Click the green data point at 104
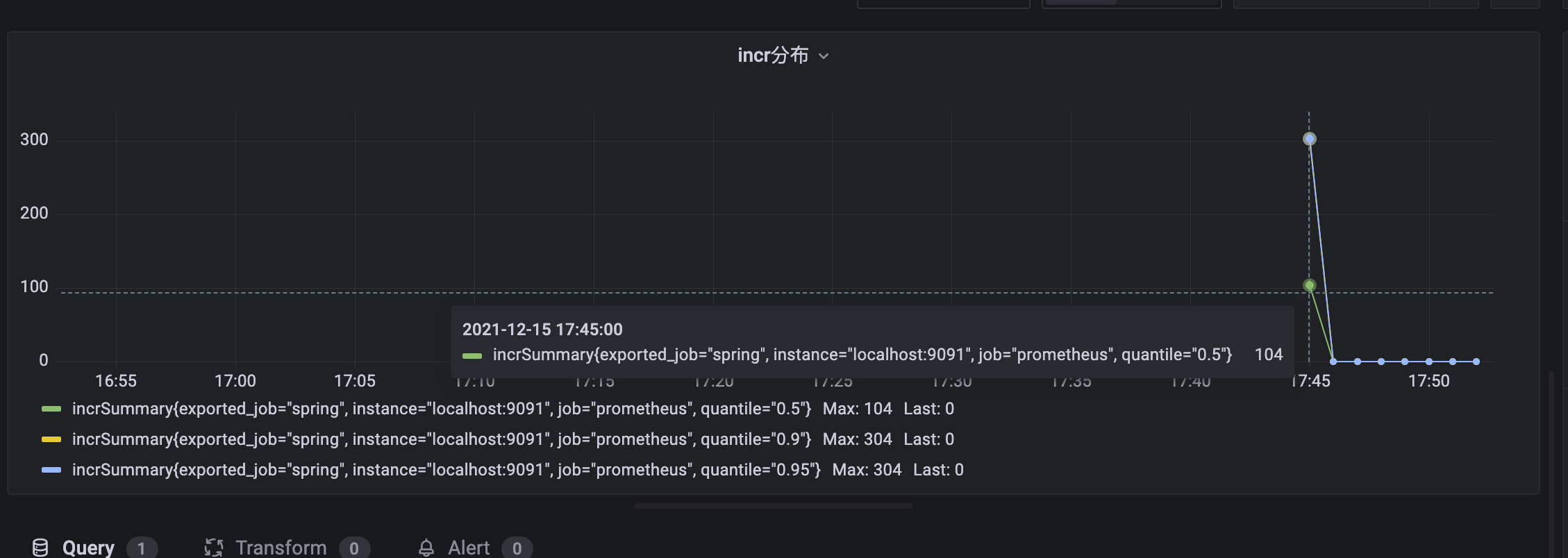 pos(1310,285)
